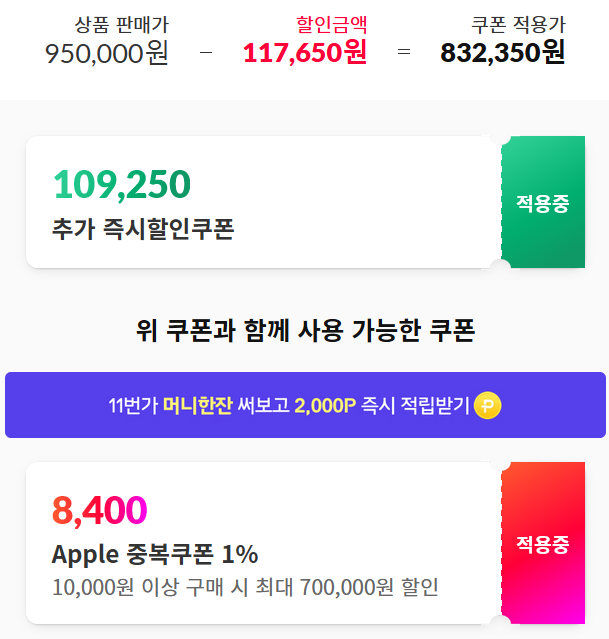Click the 할인금액 red label
Screen dimensions: 609x639
click(x=332, y=25)
